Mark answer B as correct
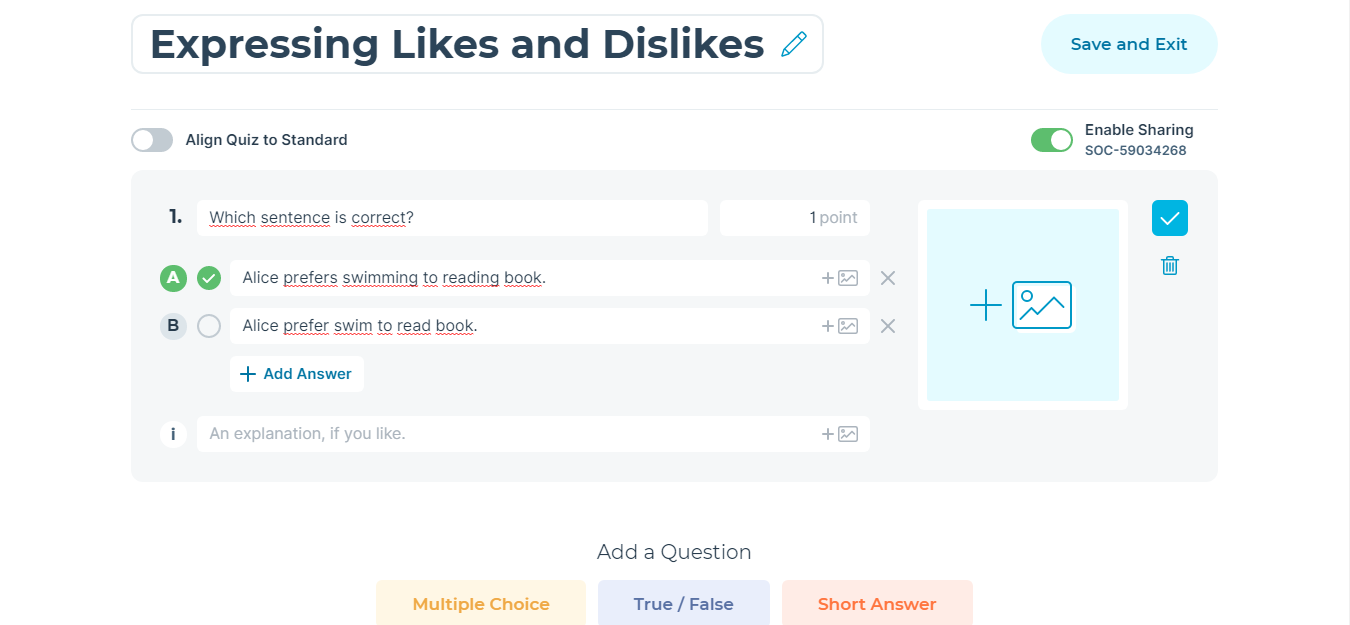Viewport: 1350px width, 625px height. [x=209, y=326]
